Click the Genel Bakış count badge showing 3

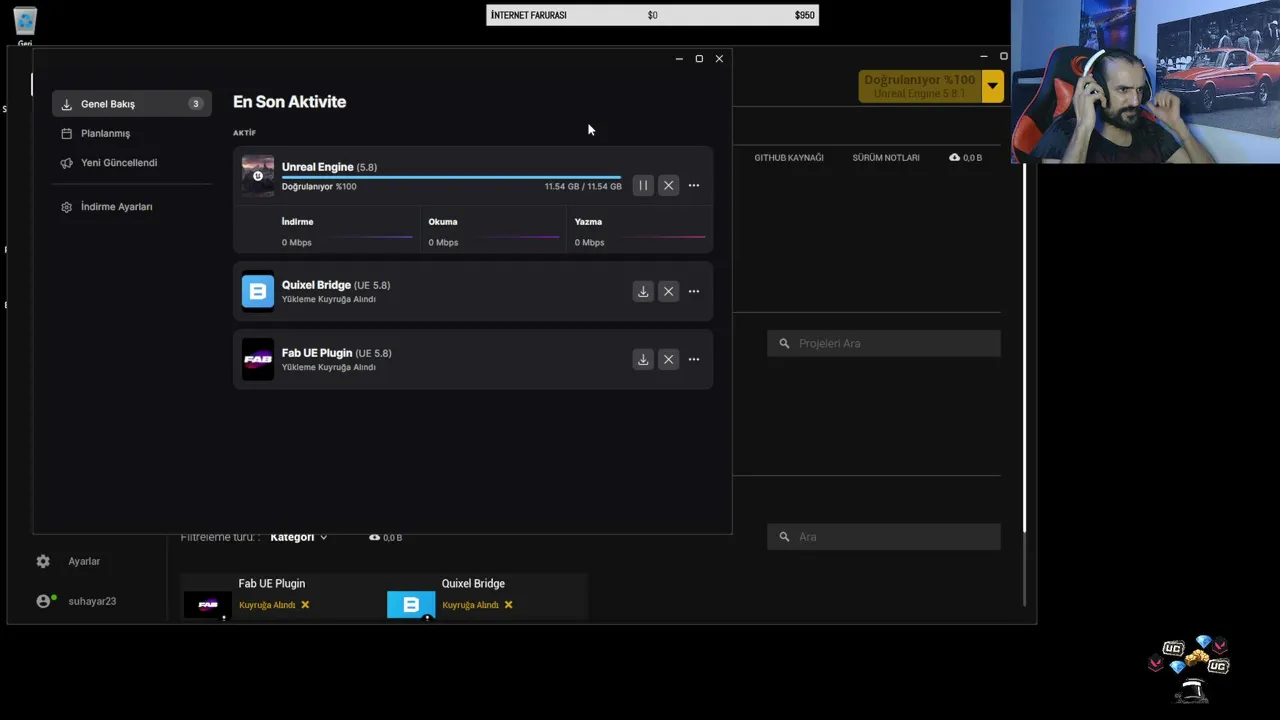(x=196, y=104)
